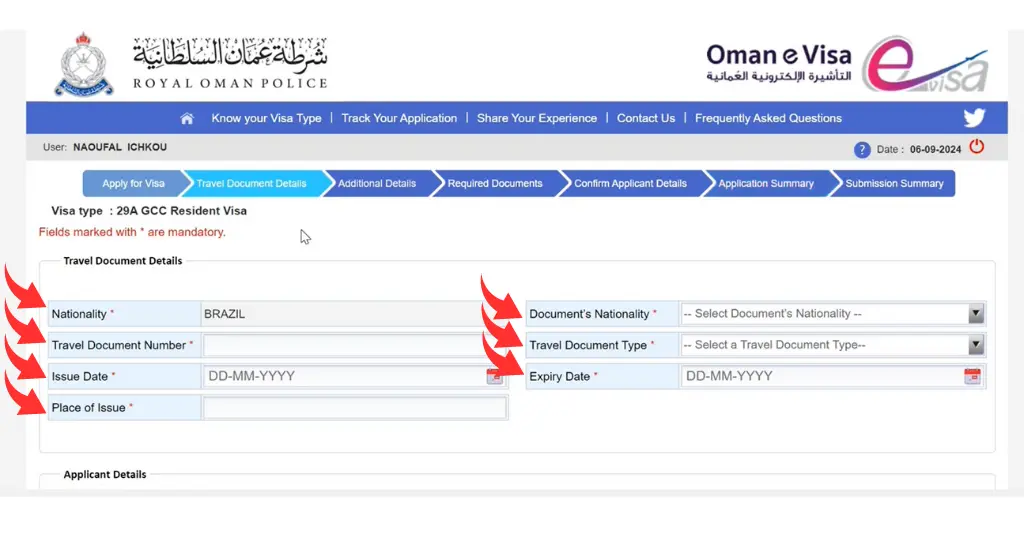This screenshot has width=1024, height=558.
Task: Click the date 06-09-2024
Action: pos(935,150)
